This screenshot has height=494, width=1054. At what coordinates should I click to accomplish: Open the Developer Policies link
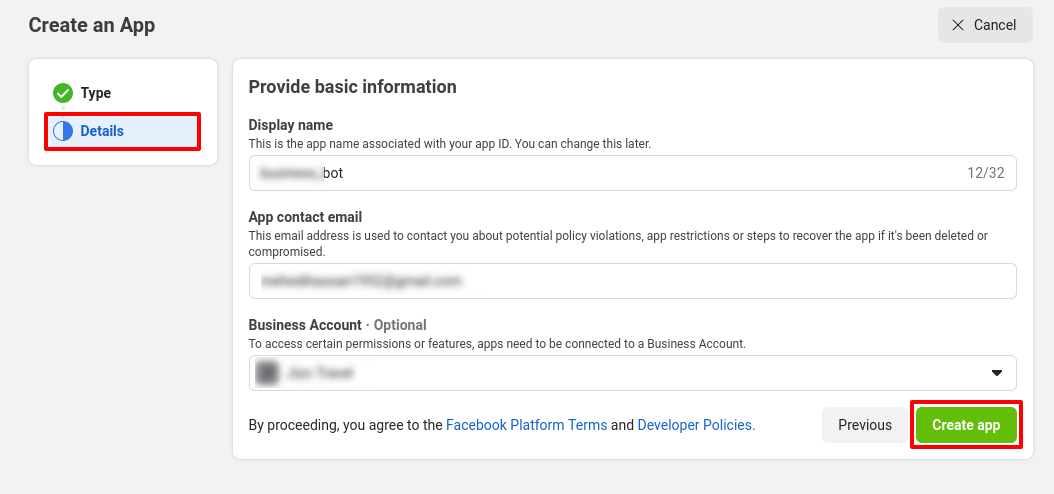tap(696, 425)
